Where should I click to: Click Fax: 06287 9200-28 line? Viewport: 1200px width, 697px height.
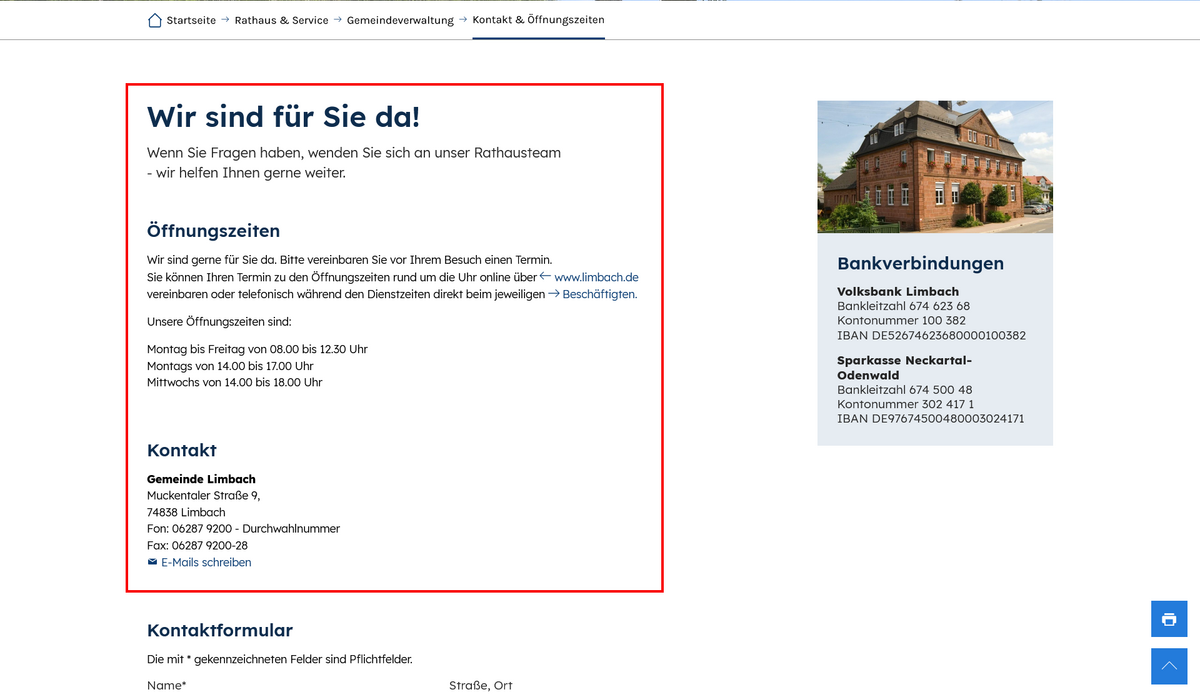pyautogui.click(x=197, y=545)
